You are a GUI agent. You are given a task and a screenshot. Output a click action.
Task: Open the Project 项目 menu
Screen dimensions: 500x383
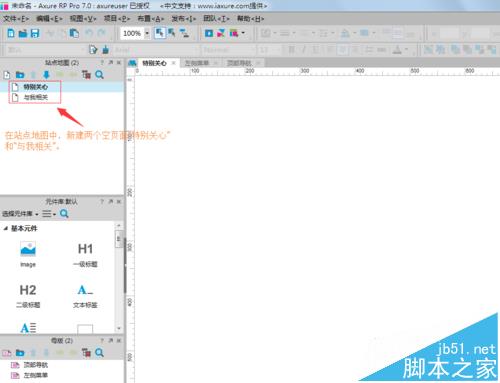pos(117,19)
